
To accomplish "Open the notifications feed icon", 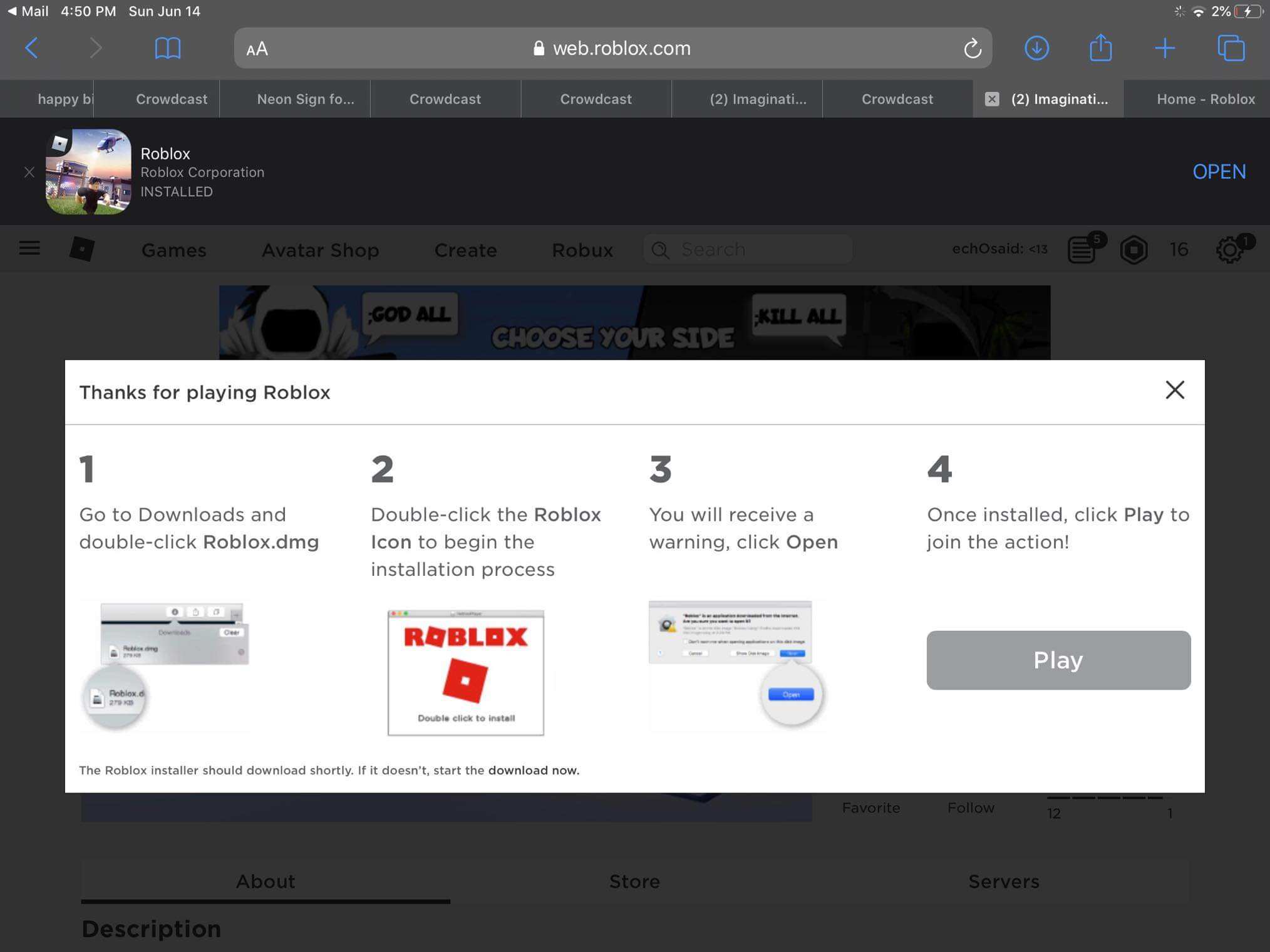I will [1082, 250].
